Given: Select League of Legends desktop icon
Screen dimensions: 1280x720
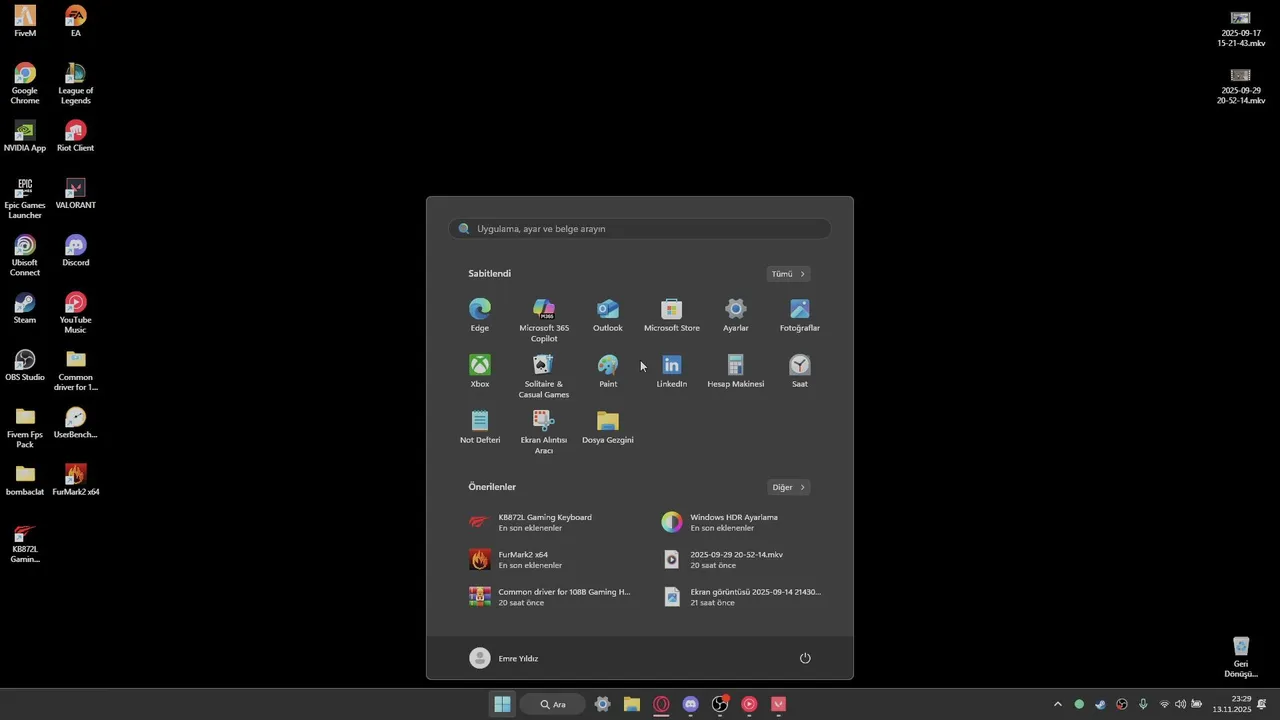Looking at the screenshot, I should click(x=75, y=84).
